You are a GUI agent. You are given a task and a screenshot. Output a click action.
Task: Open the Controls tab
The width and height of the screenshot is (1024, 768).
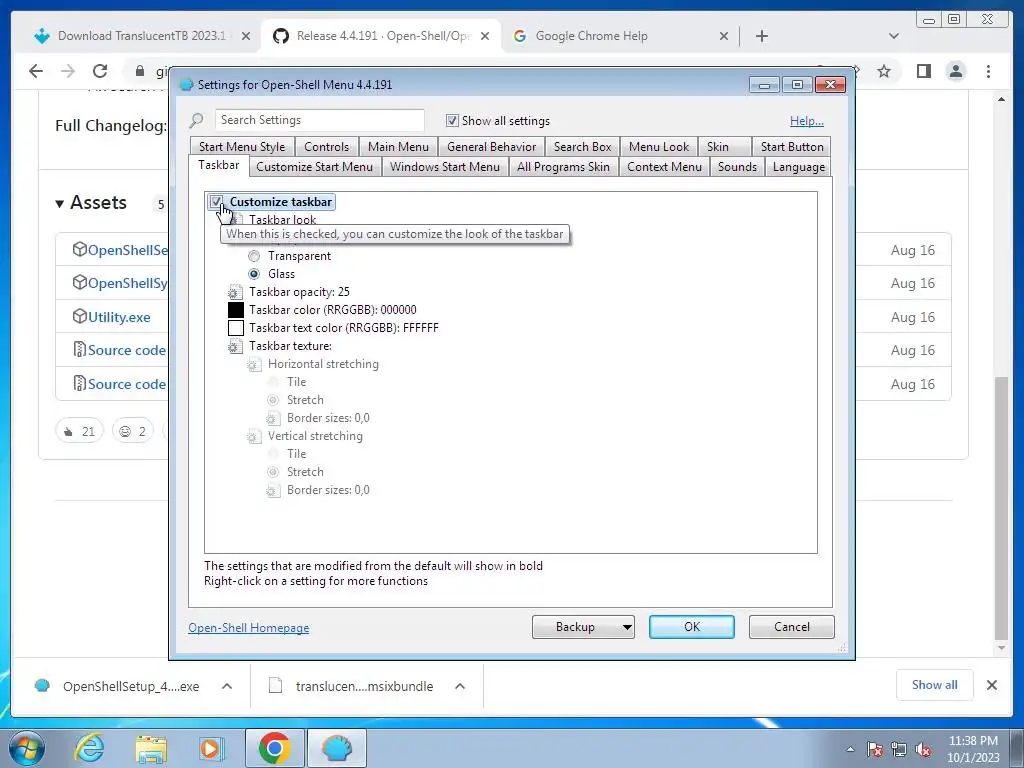pyautogui.click(x=327, y=147)
